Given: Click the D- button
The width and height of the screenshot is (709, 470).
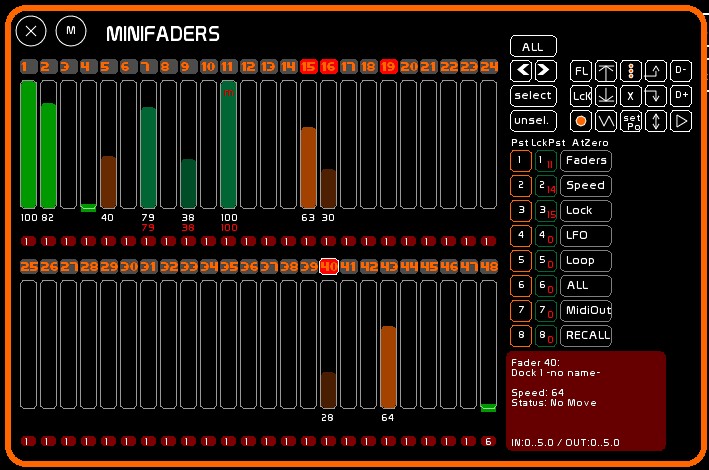Looking at the screenshot, I should (681, 71).
